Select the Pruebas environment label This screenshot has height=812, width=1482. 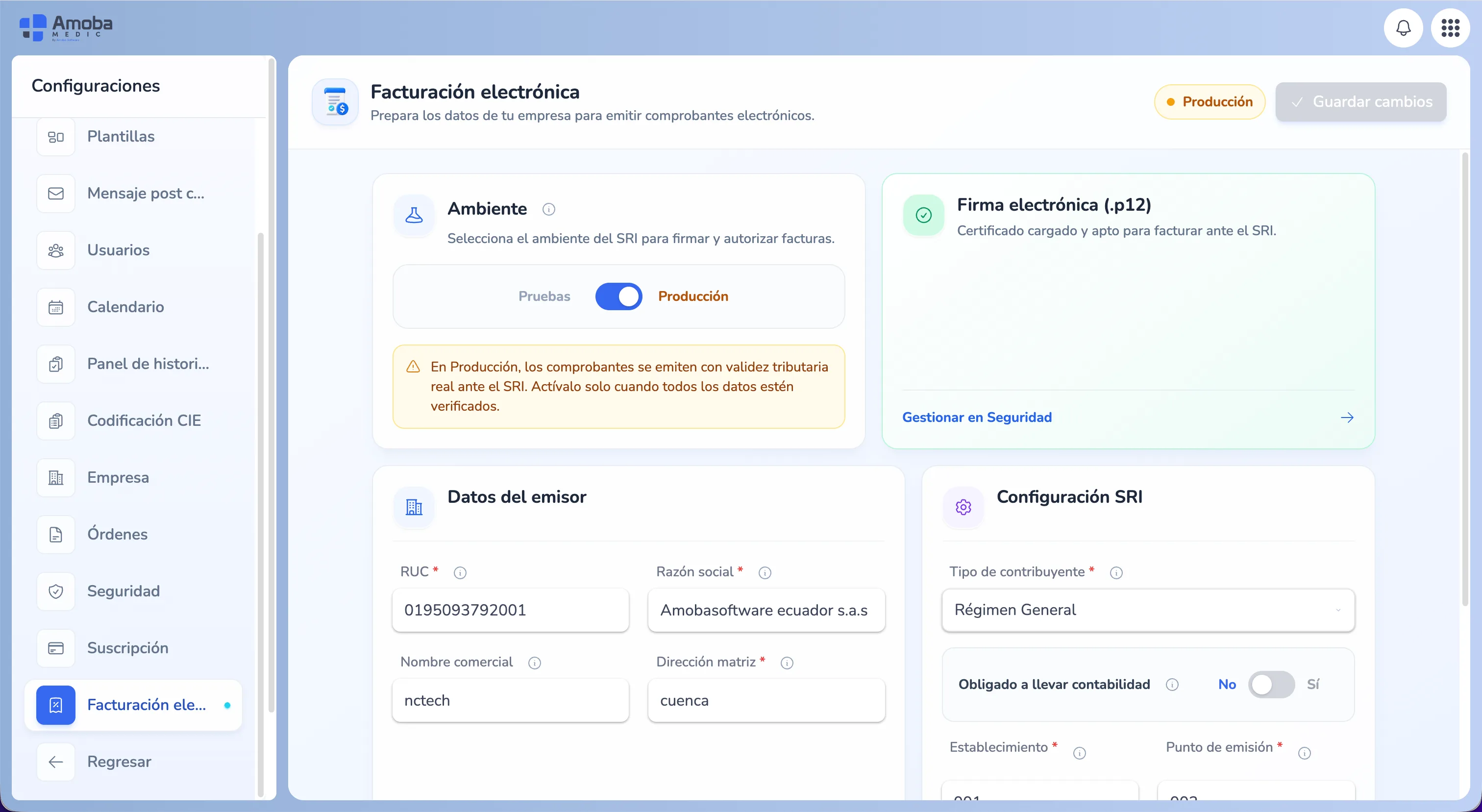tap(544, 296)
